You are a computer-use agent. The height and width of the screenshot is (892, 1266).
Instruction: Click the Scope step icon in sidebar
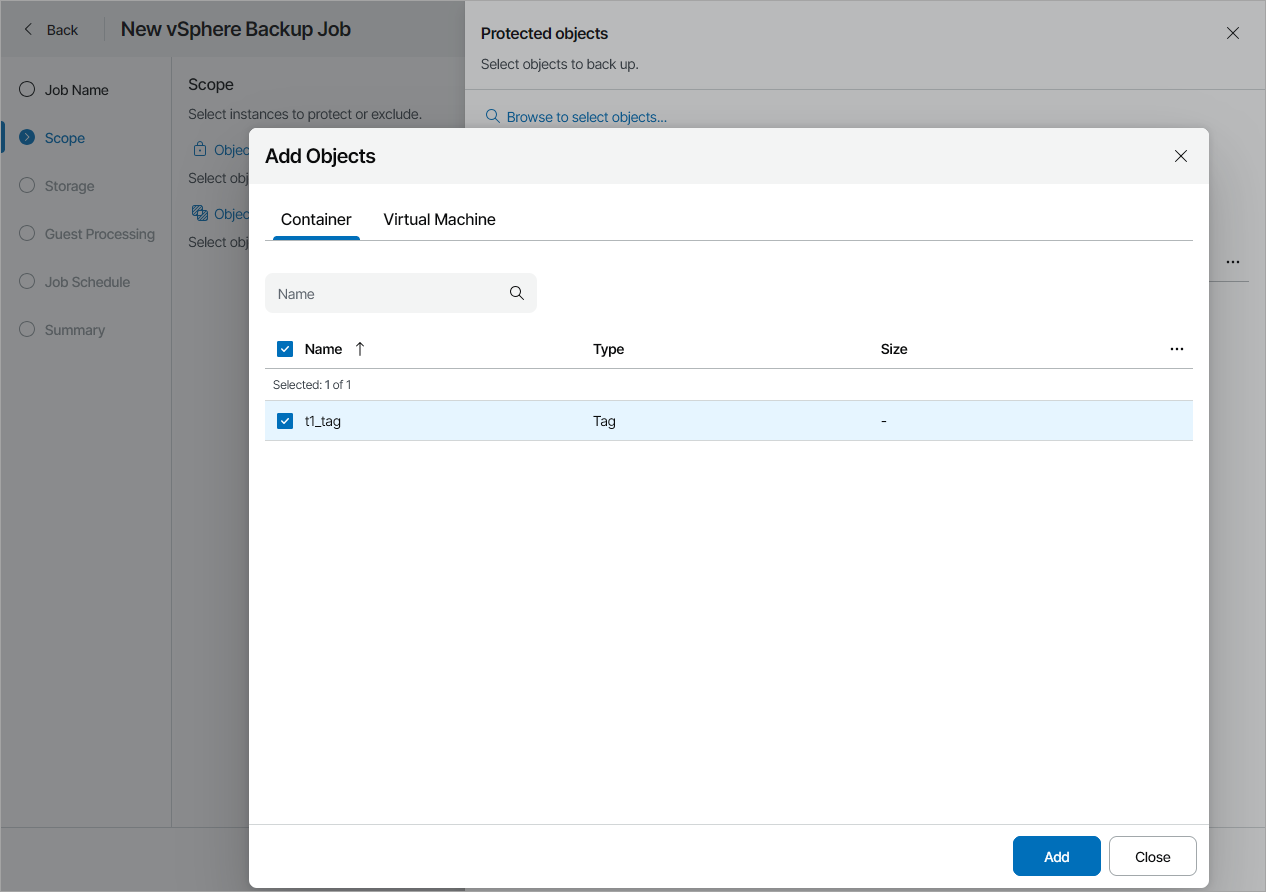coord(27,138)
